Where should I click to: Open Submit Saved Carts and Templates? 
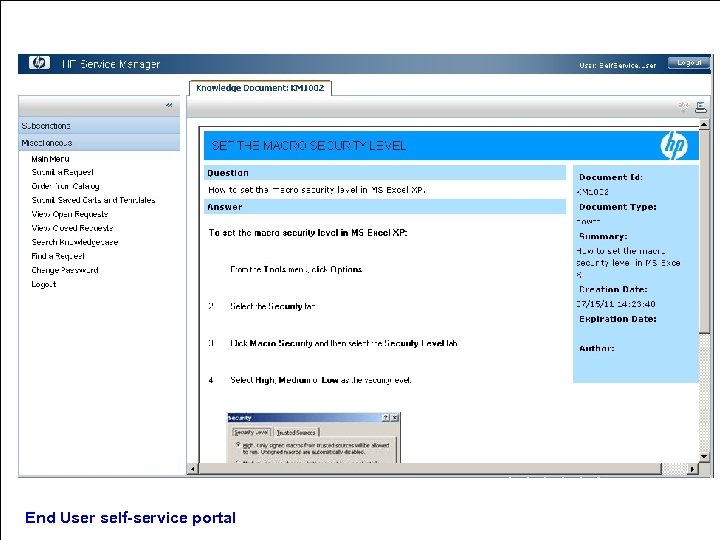[x=93, y=200]
